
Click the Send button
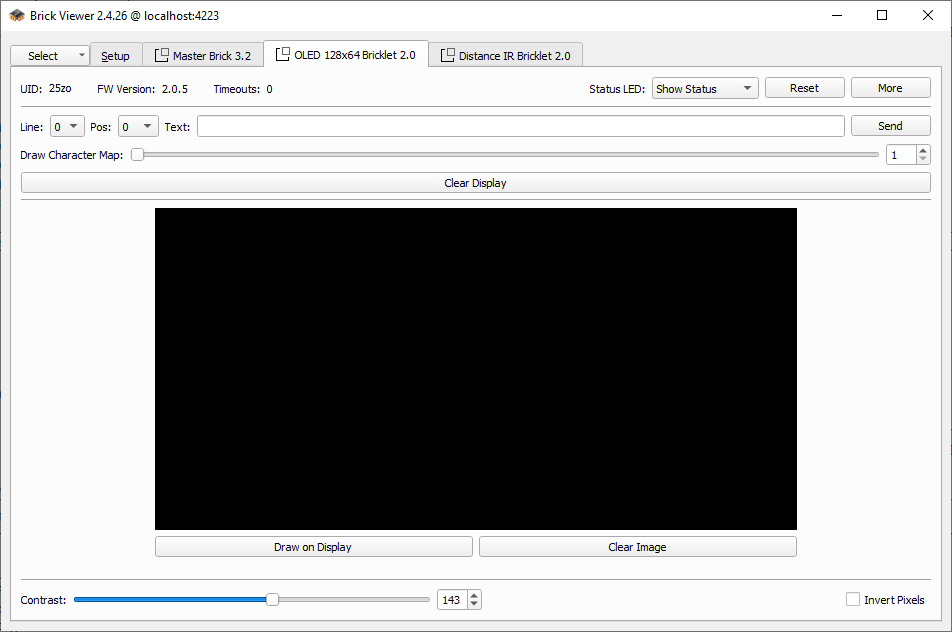point(890,126)
